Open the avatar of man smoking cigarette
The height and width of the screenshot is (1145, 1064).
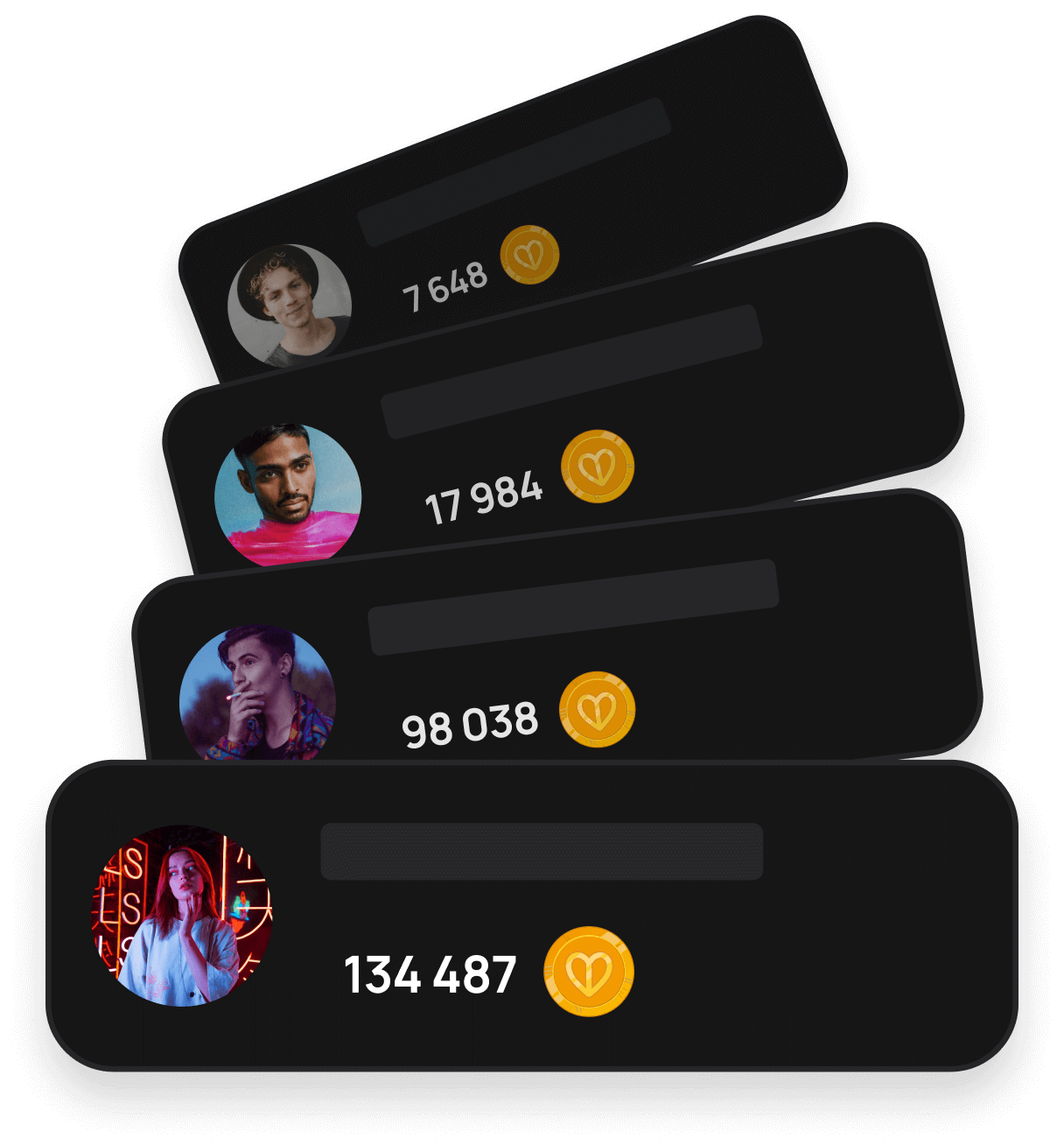point(257,693)
